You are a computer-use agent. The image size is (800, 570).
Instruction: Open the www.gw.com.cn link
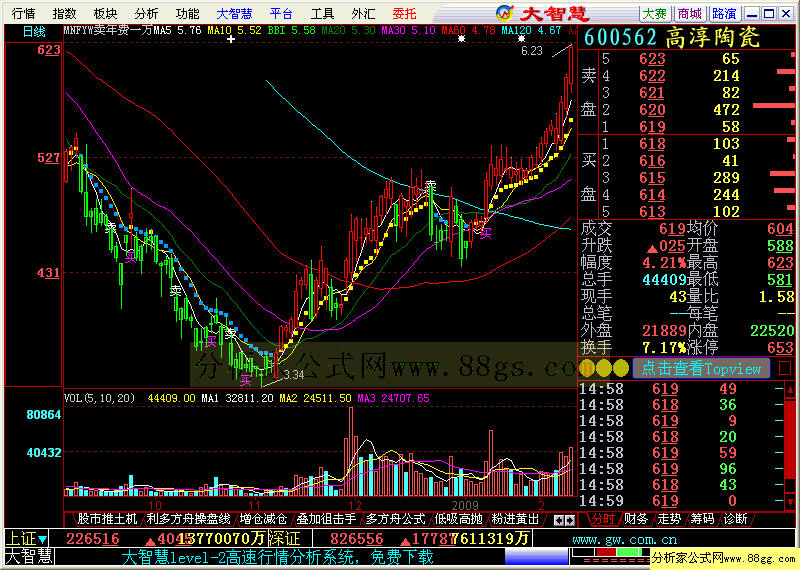pos(624,540)
